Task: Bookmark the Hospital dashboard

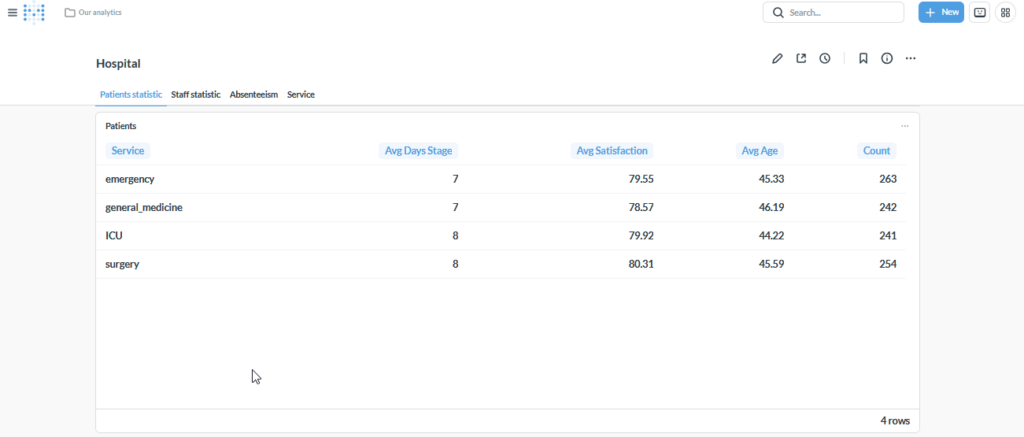Action: 863,59
